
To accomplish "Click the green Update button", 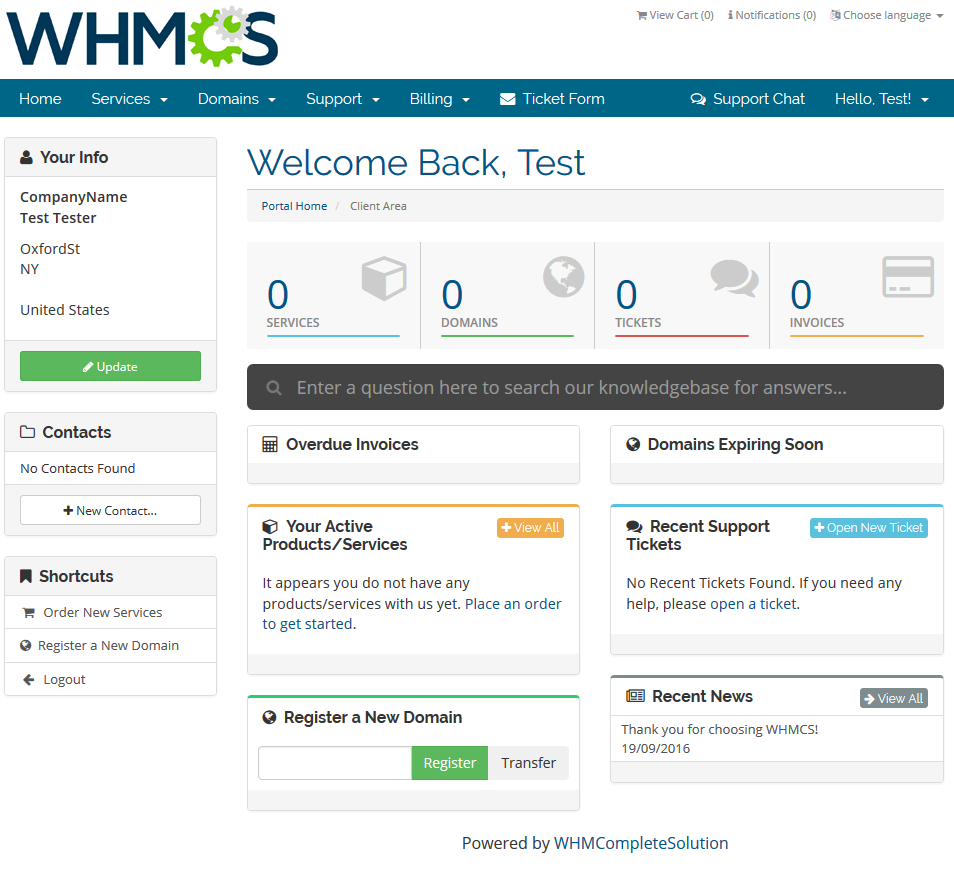I will click(110, 366).
